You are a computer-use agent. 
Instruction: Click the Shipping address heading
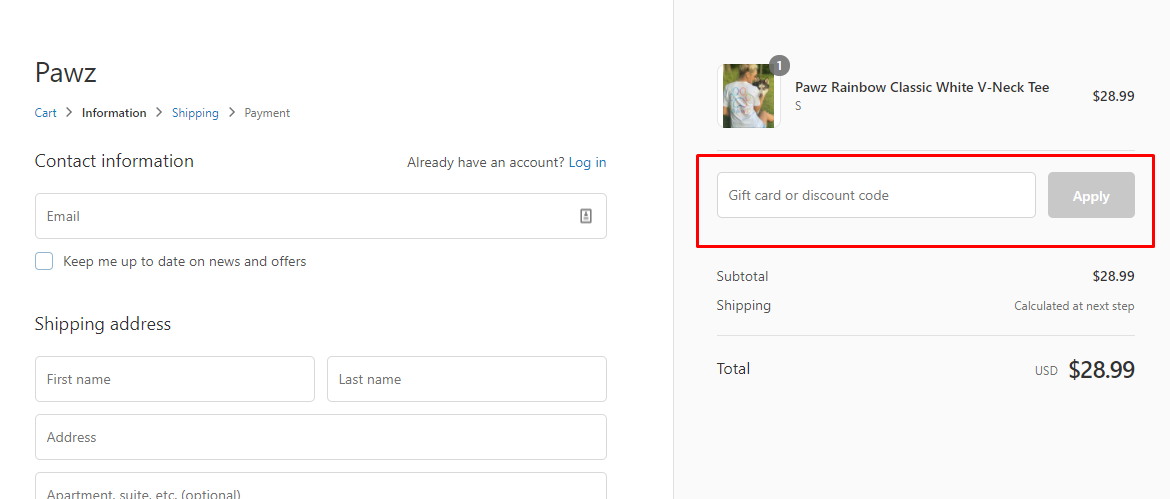(x=103, y=324)
